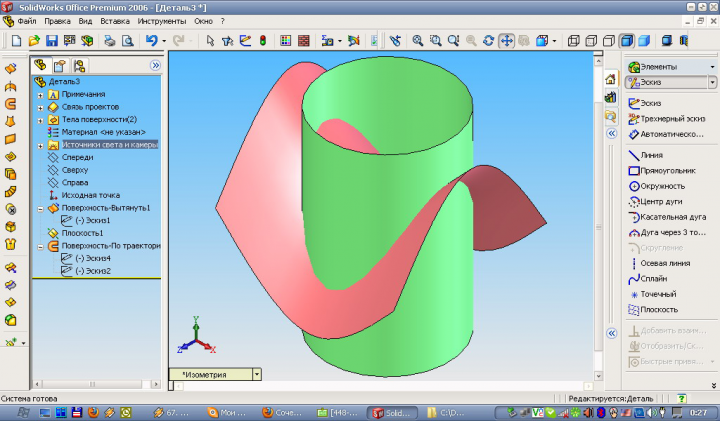Collapse the task pane double-arrow icon
Screen dimensions: 720x421
(611, 133)
